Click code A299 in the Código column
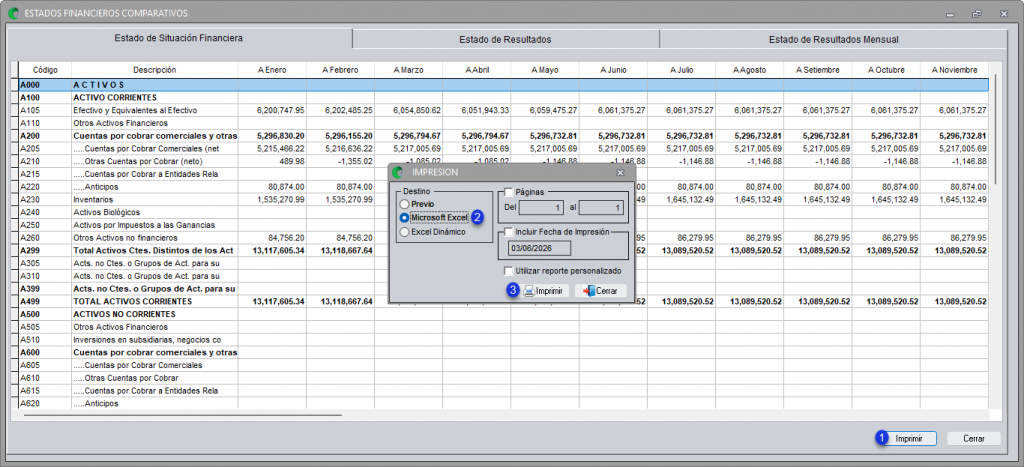Viewport: 1024px width, 467px height. pyautogui.click(x=30, y=251)
